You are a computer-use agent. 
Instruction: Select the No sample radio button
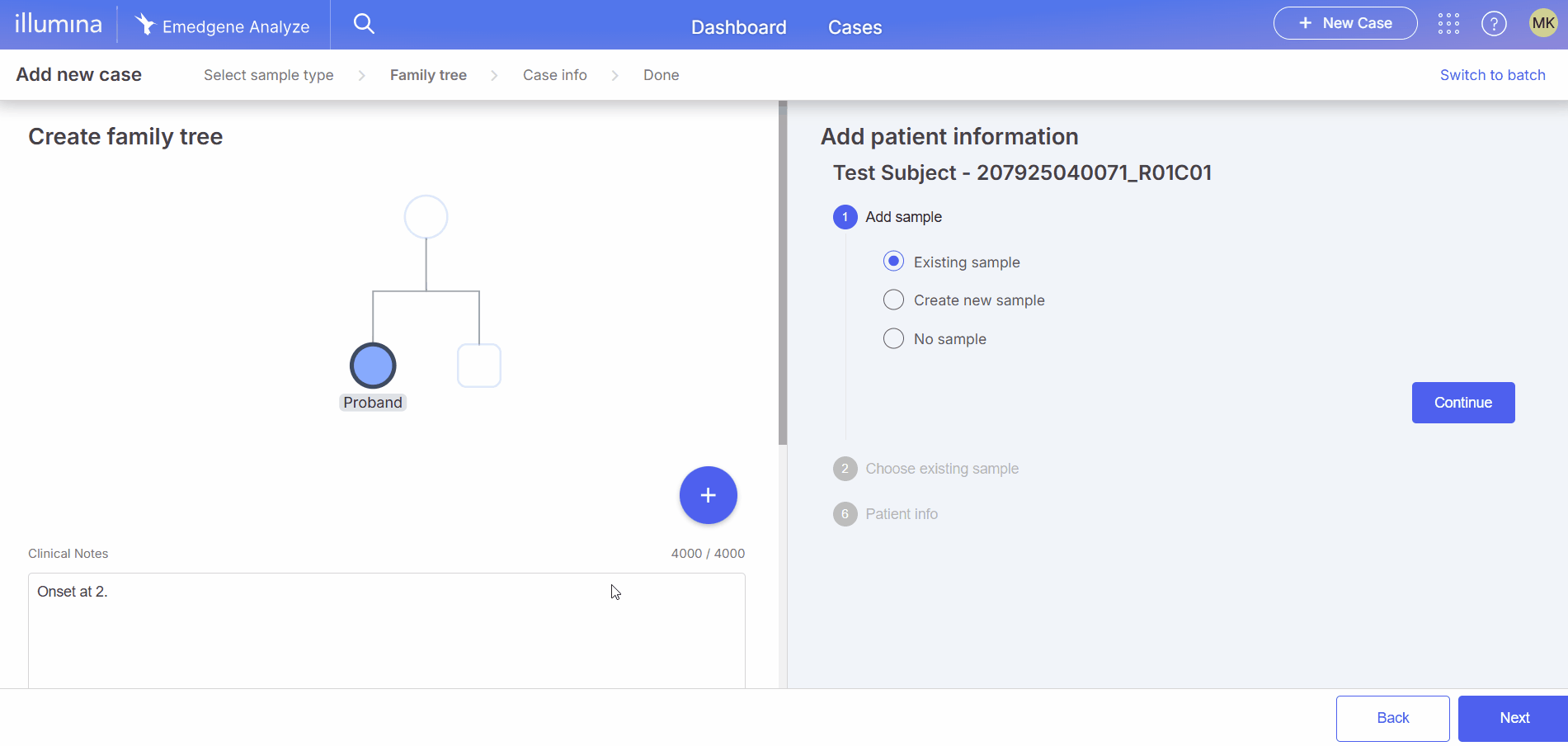point(893,339)
